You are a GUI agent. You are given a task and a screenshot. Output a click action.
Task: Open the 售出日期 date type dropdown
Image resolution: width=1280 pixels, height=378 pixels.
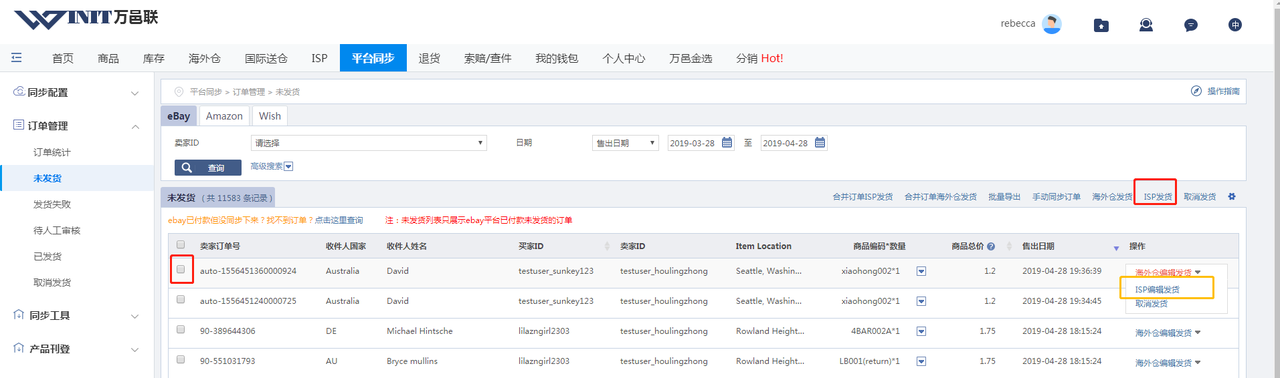point(625,143)
